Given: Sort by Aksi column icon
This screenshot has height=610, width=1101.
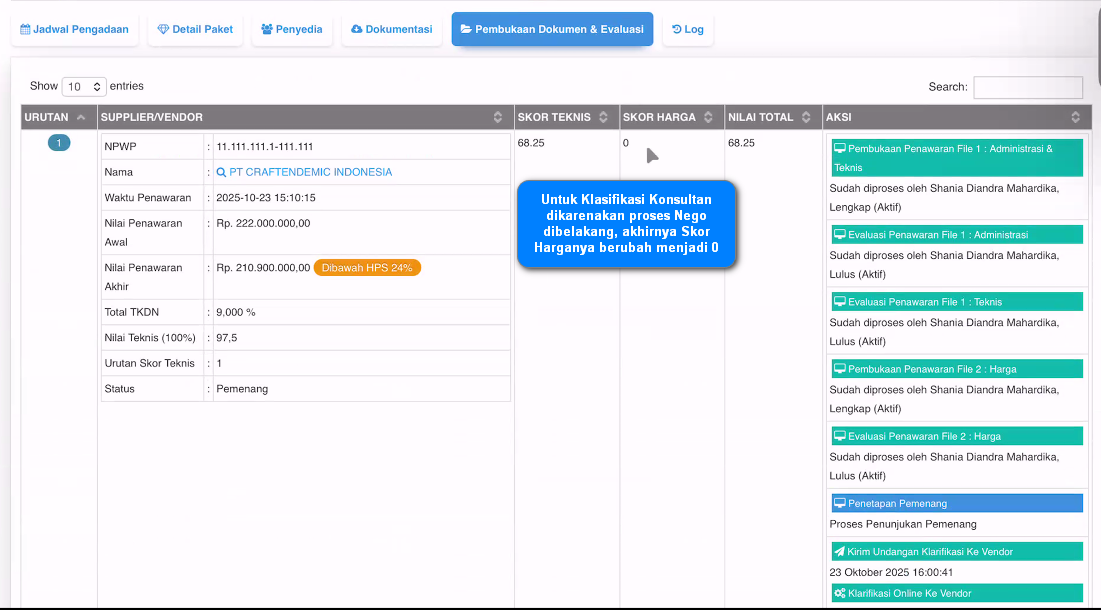Looking at the screenshot, I should tap(1075, 117).
